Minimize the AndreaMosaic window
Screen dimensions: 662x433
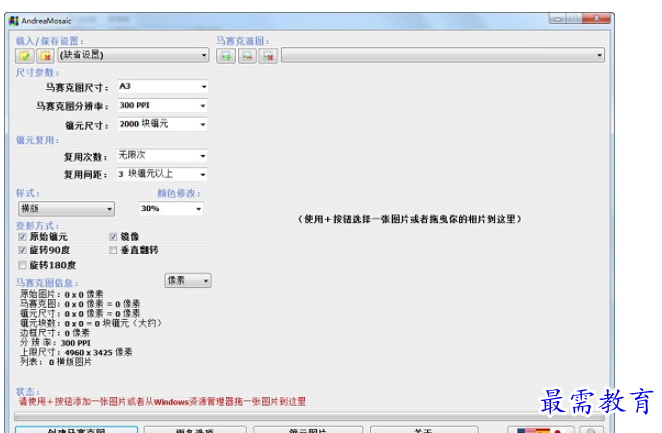tap(558, 19)
